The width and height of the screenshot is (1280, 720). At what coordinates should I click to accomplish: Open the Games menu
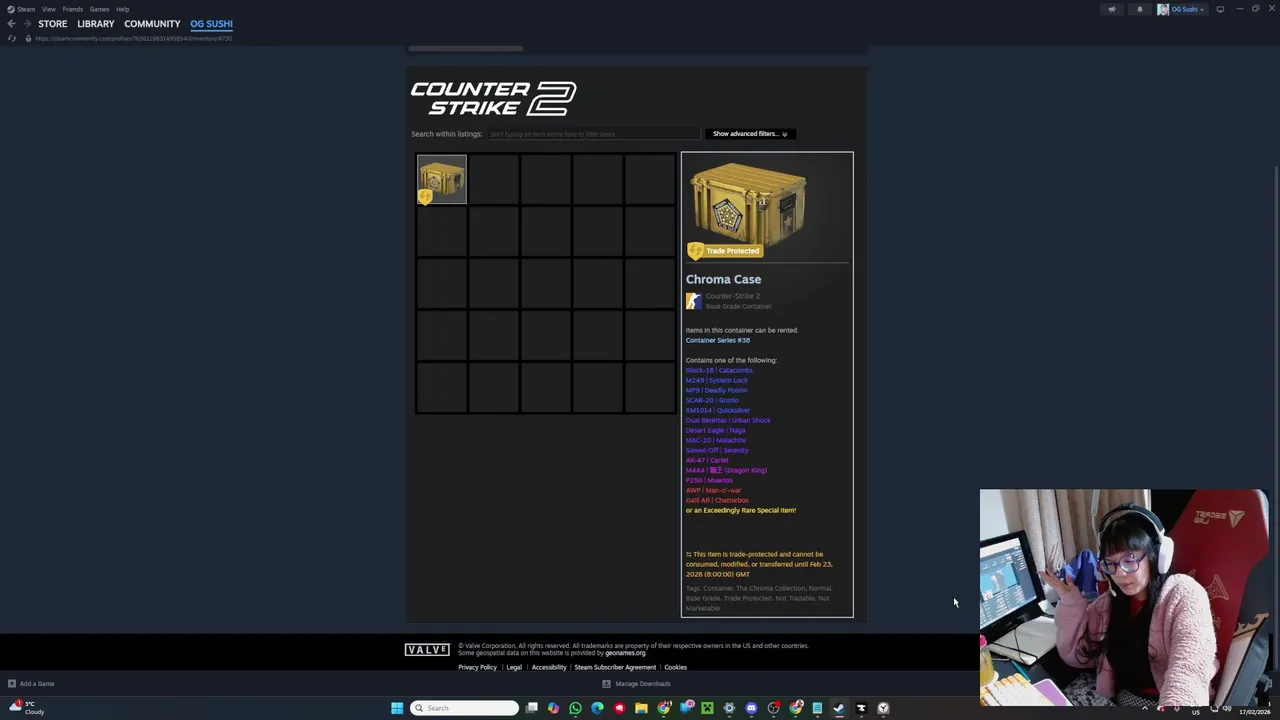pos(99,9)
